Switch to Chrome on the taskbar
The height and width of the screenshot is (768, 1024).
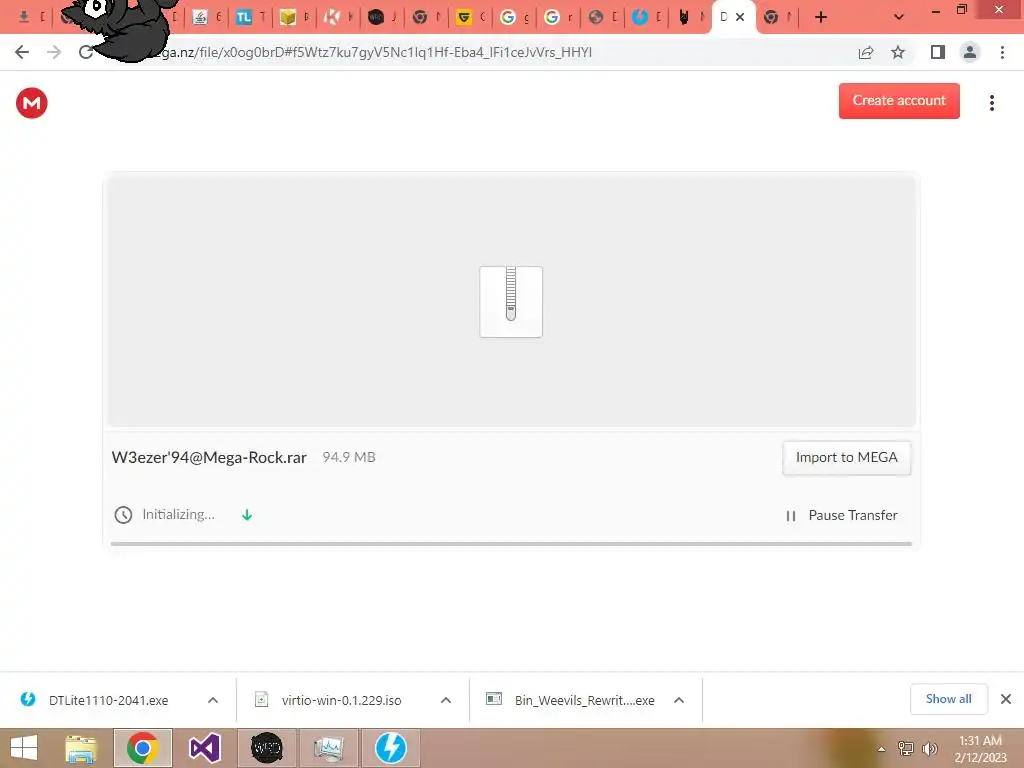(x=143, y=748)
